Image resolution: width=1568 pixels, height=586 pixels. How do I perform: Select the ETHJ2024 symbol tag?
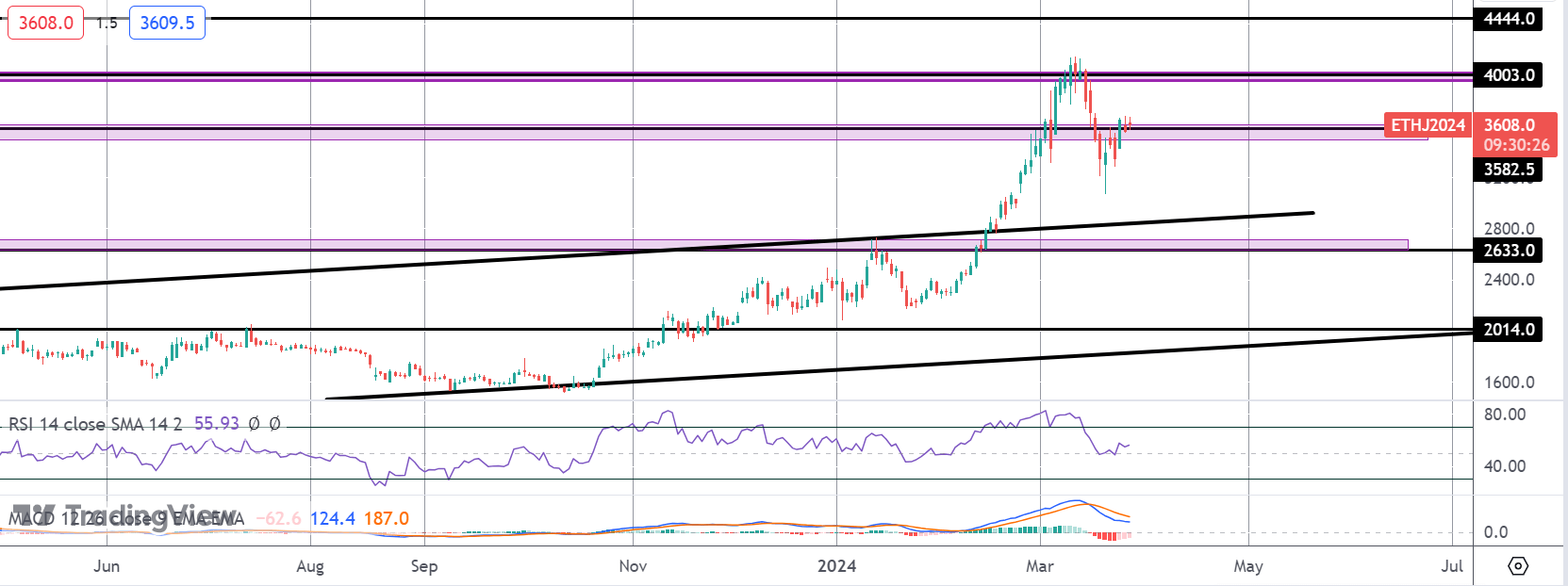pyautogui.click(x=1428, y=124)
